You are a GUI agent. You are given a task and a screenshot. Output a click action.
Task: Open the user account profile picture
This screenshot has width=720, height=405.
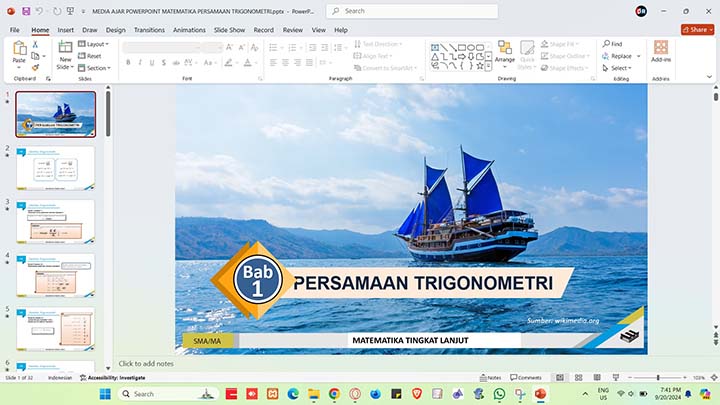[x=641, y=11]
